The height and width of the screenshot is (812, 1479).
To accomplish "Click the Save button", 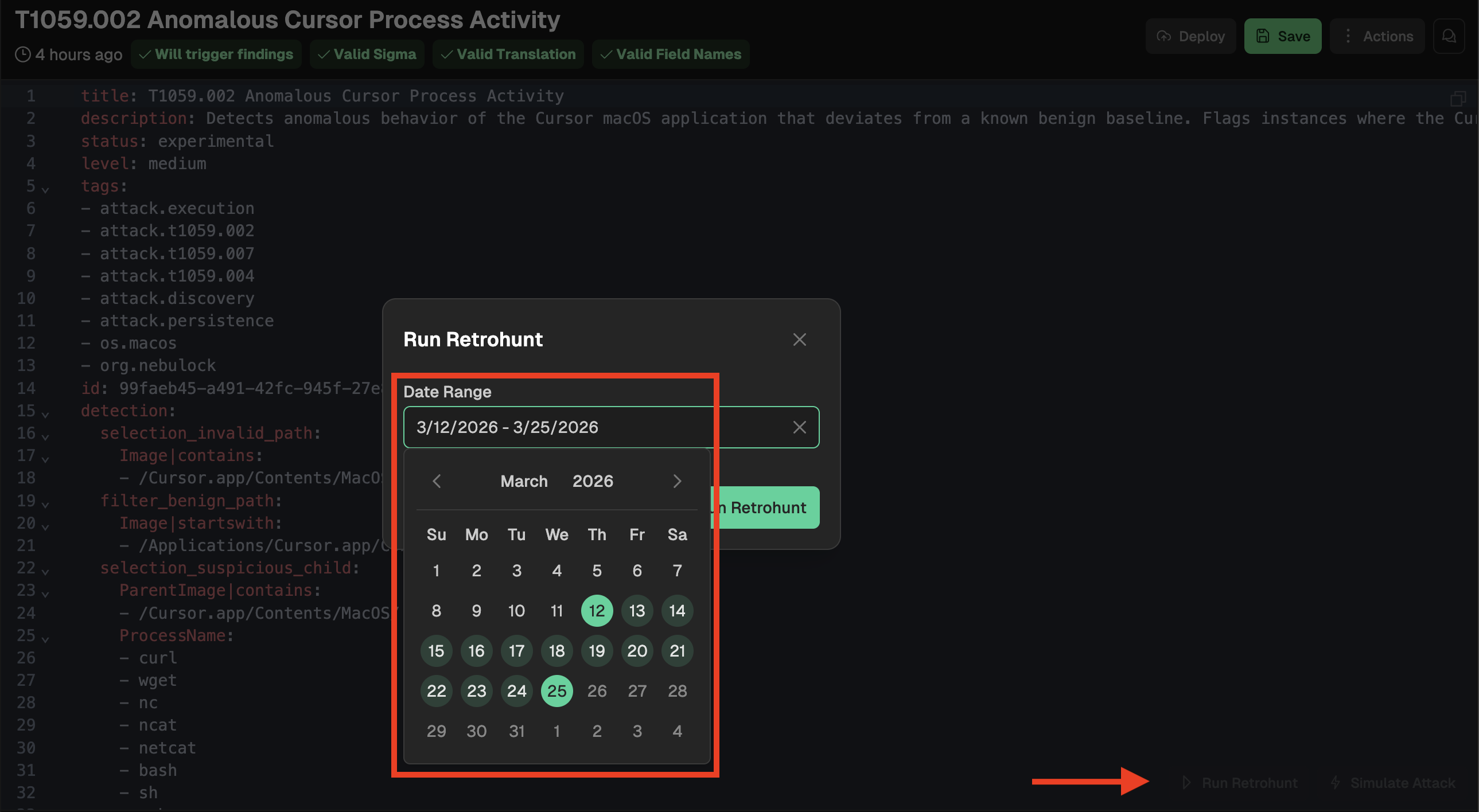I will pyautogui.click(x=1282, y=36).
